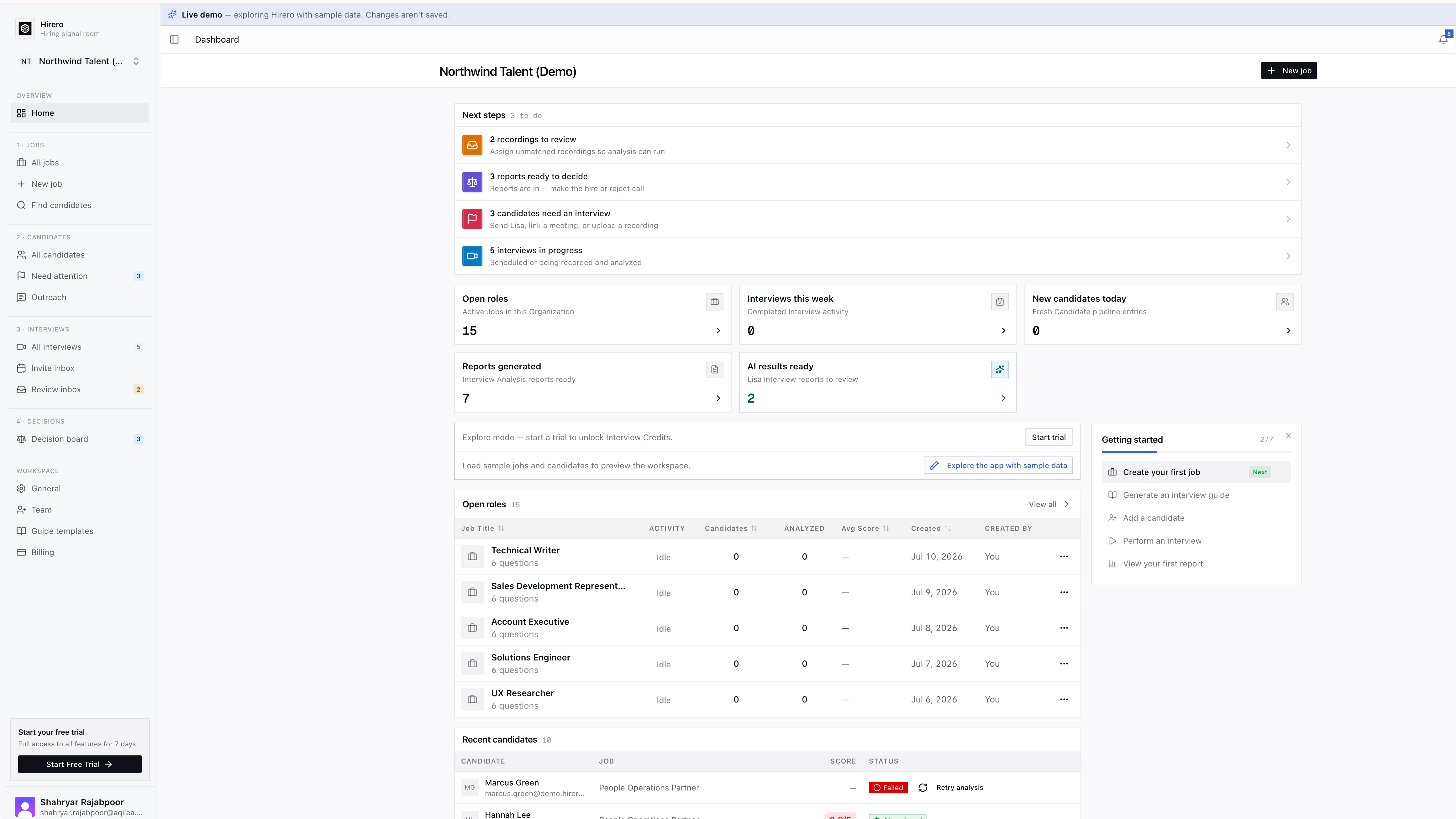Image resolution: width=1456 pixels, height=819 pixels.
Task: Click the briefcase icon on Open roles card
Action: point(714,302)
